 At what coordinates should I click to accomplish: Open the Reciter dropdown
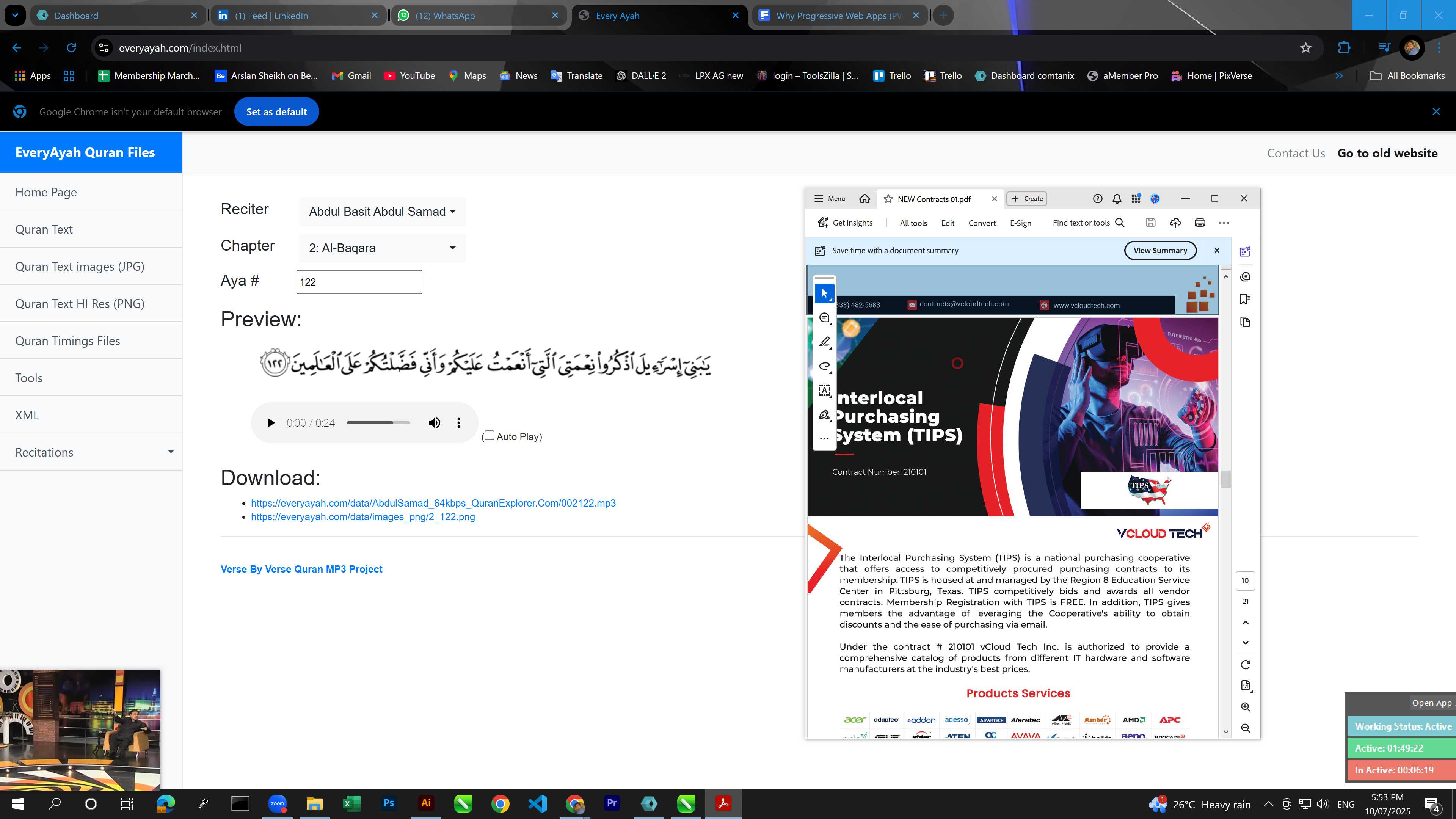click(x=382, y=212)
